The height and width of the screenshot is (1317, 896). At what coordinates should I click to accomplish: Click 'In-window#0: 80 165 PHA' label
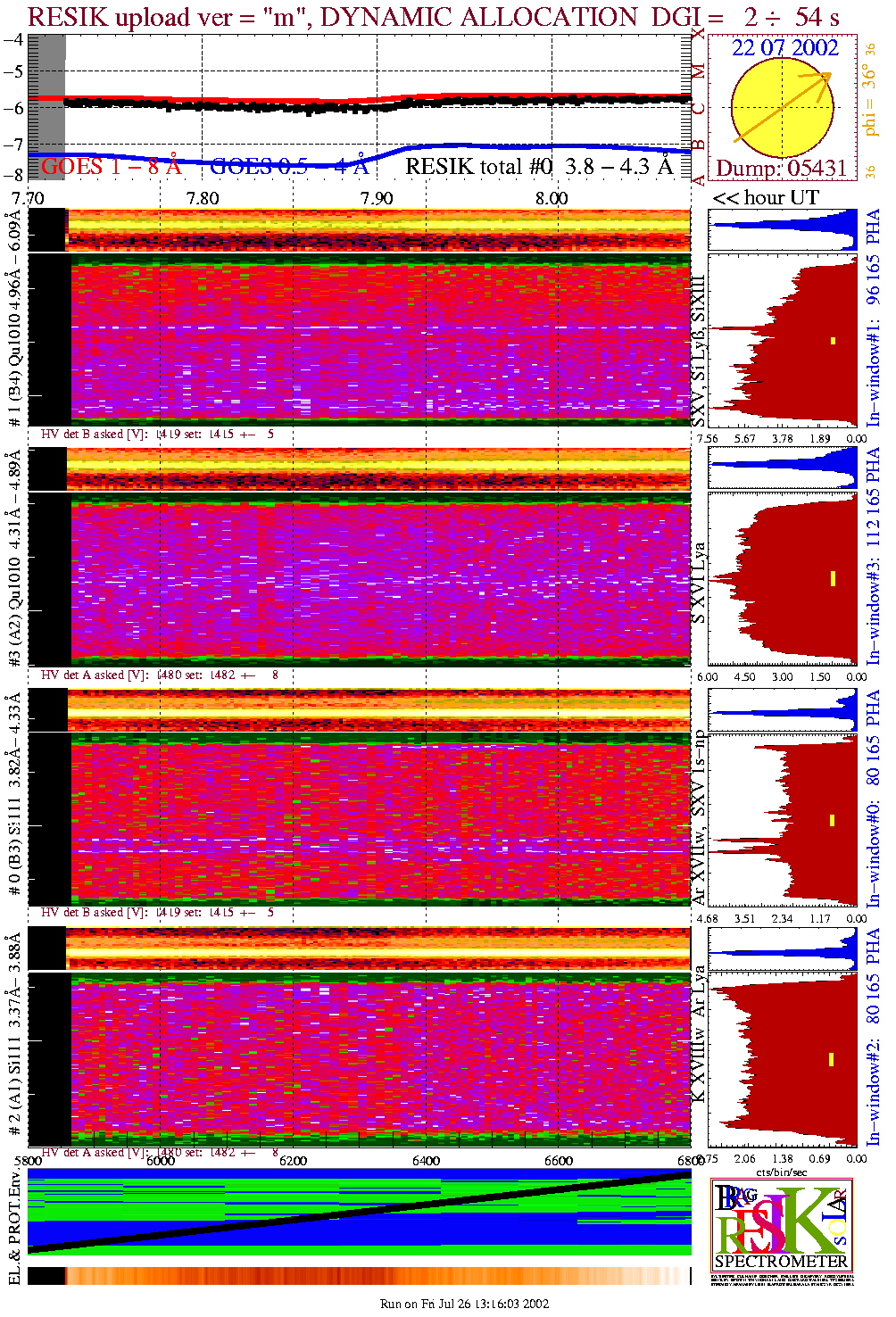[873, 798]
